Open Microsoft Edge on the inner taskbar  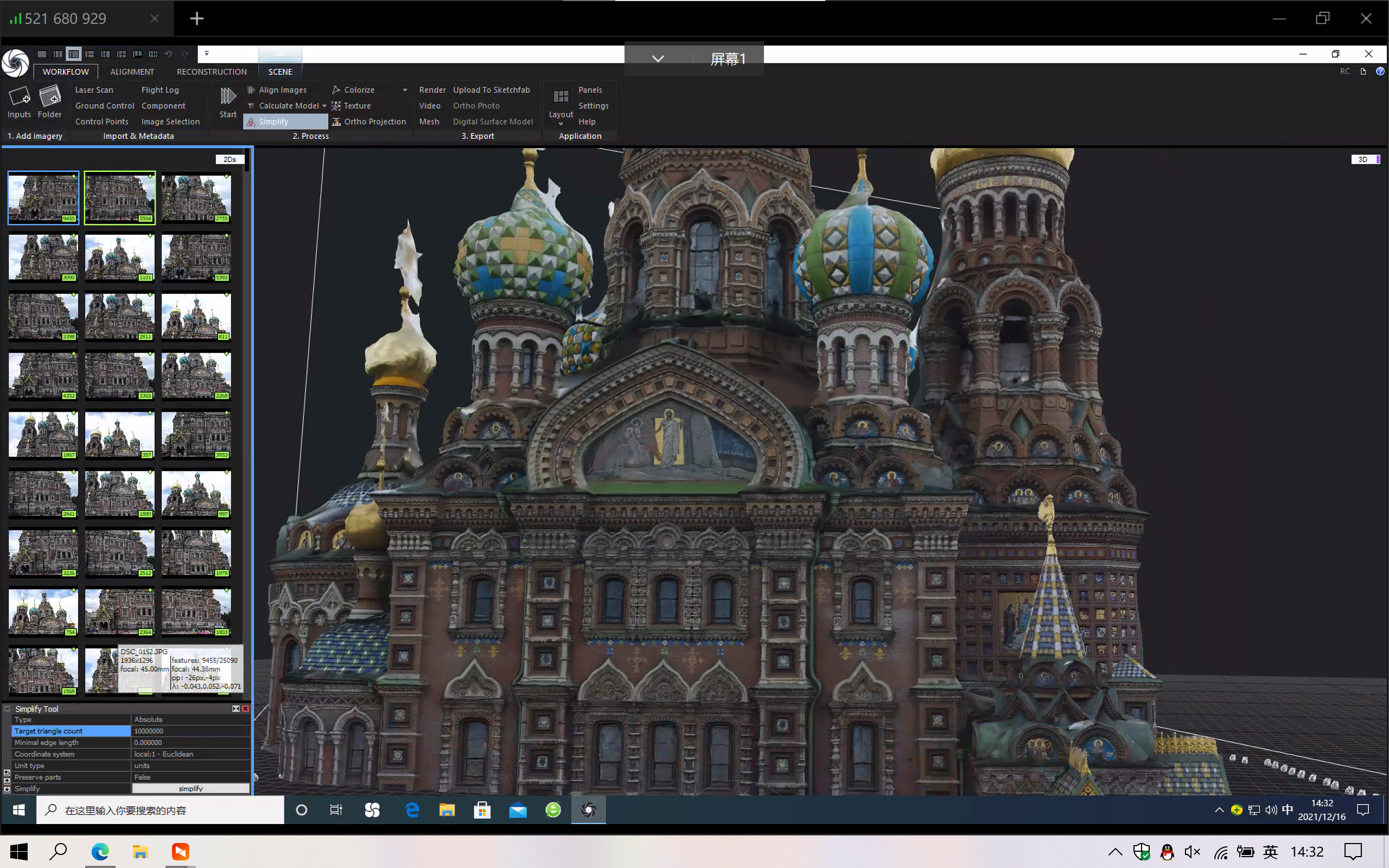tap(412, 810)
